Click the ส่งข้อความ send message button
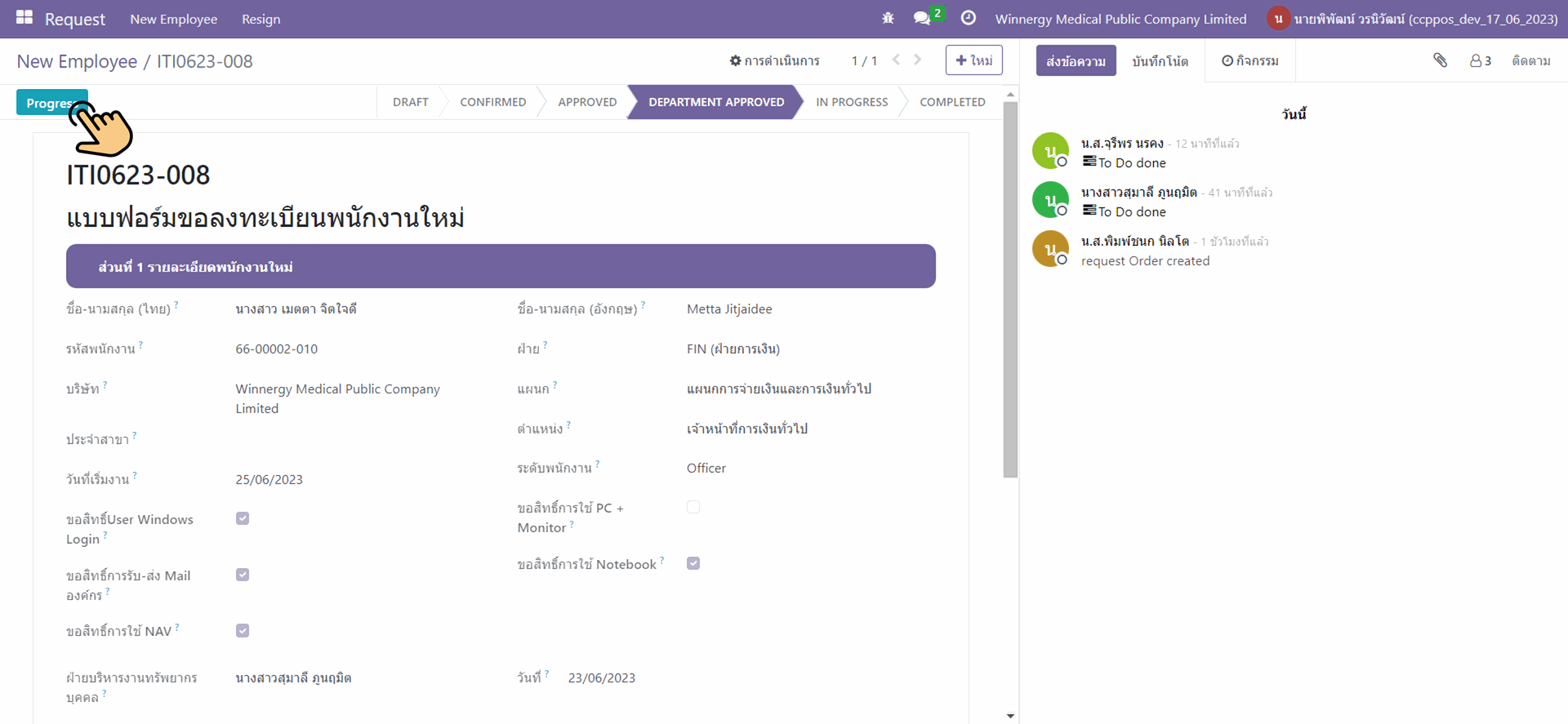 click(x=1076, y=61)
